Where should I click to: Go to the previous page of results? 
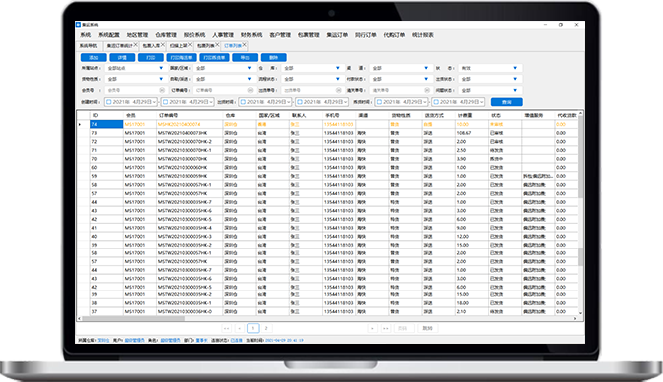click(x=240, y=328)
